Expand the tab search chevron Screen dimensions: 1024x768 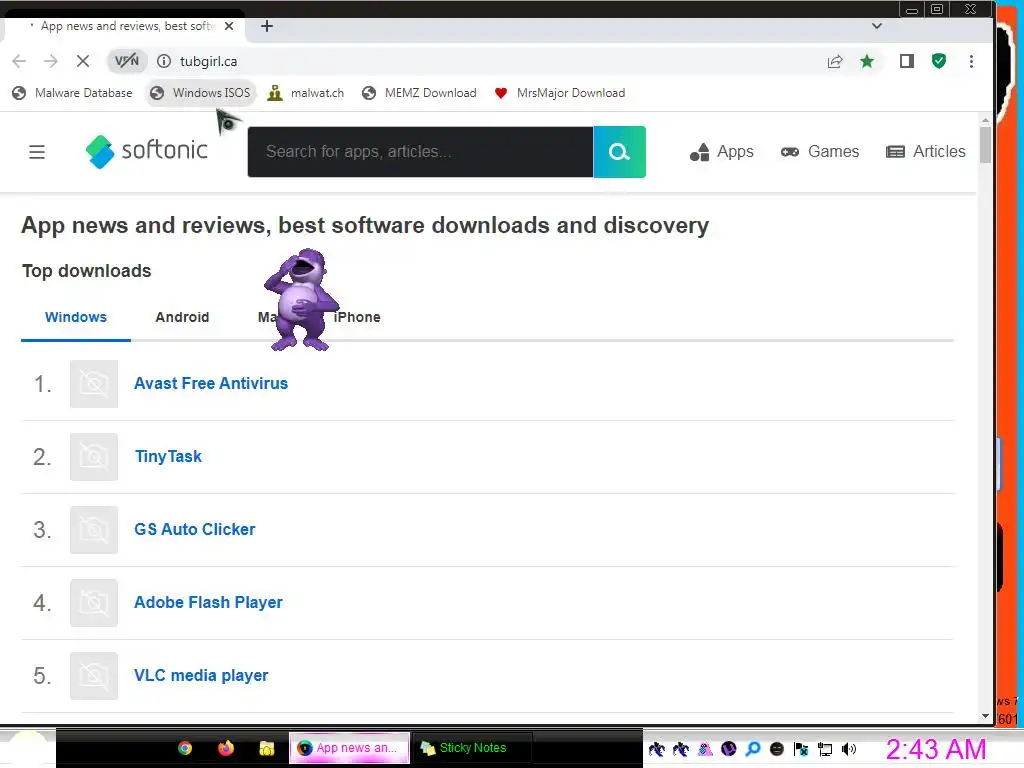tap(876, 26)
